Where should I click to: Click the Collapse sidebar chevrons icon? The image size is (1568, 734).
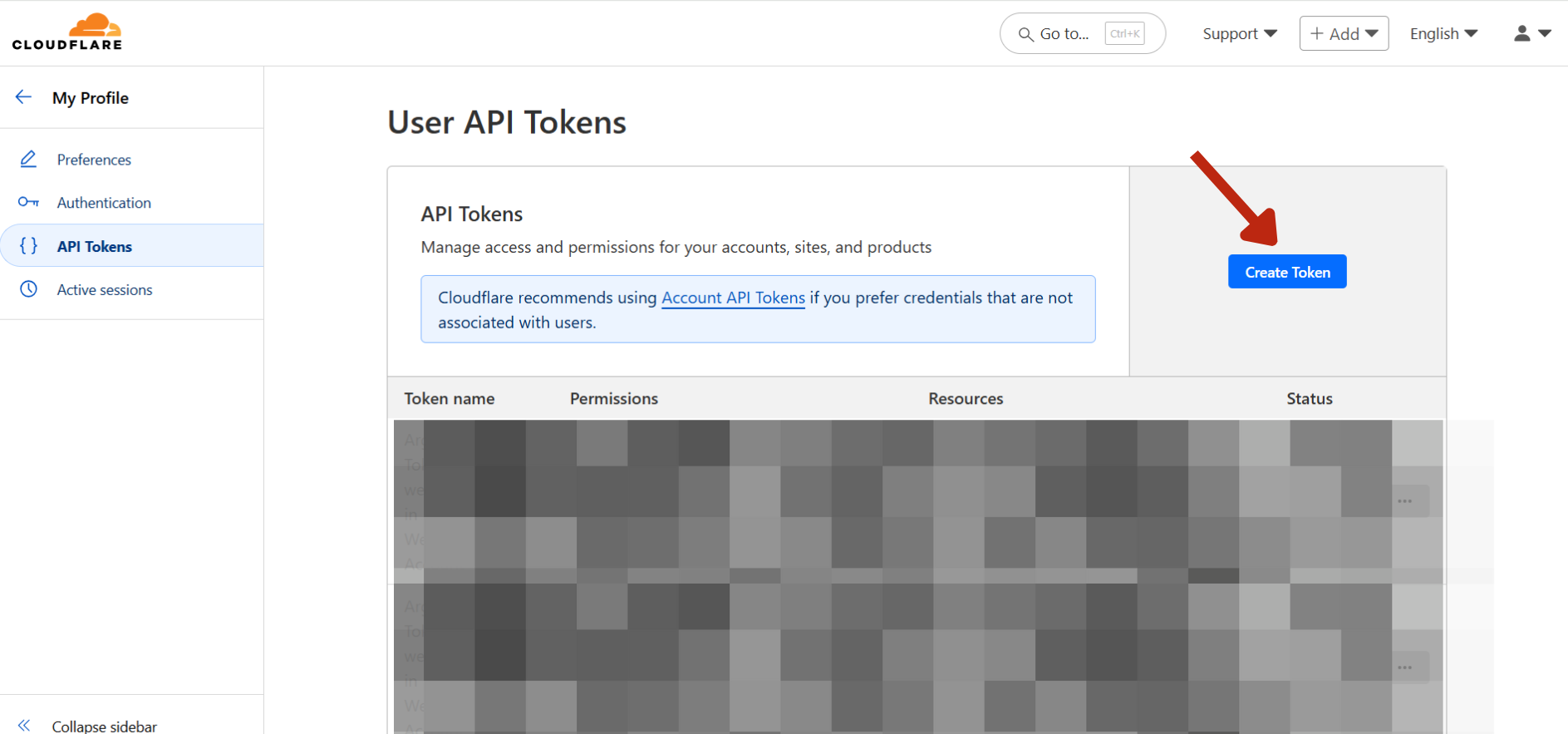pyautogui.click(x=24, y=726)
